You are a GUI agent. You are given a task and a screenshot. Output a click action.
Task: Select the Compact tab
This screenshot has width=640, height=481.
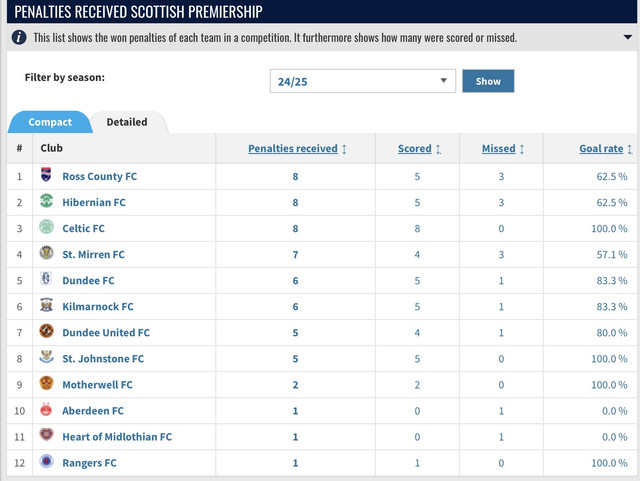[x=50, y=122]
